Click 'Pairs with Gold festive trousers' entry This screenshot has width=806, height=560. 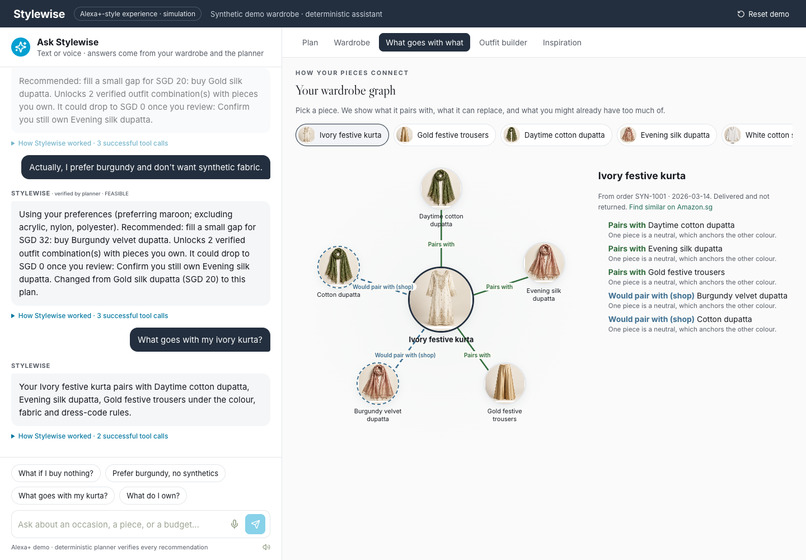click(691, 277)
